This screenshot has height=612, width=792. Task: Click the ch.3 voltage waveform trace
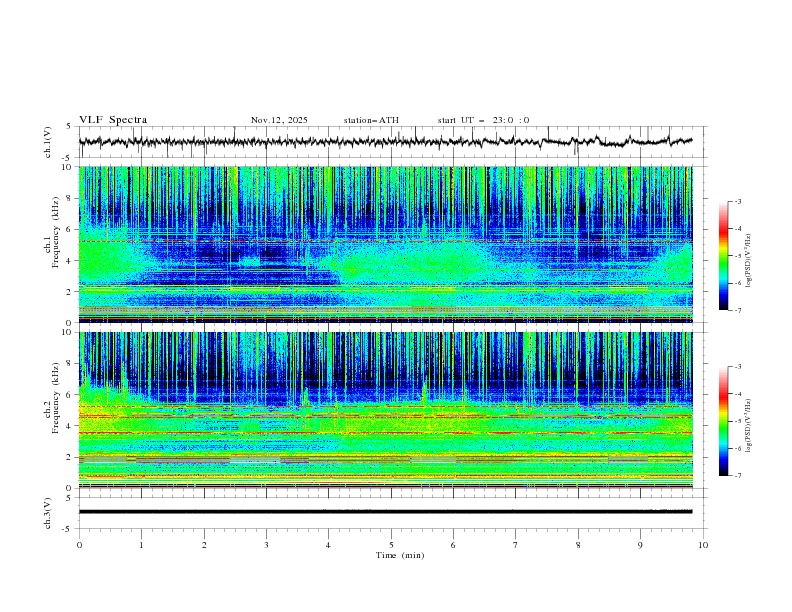(385, 512)
